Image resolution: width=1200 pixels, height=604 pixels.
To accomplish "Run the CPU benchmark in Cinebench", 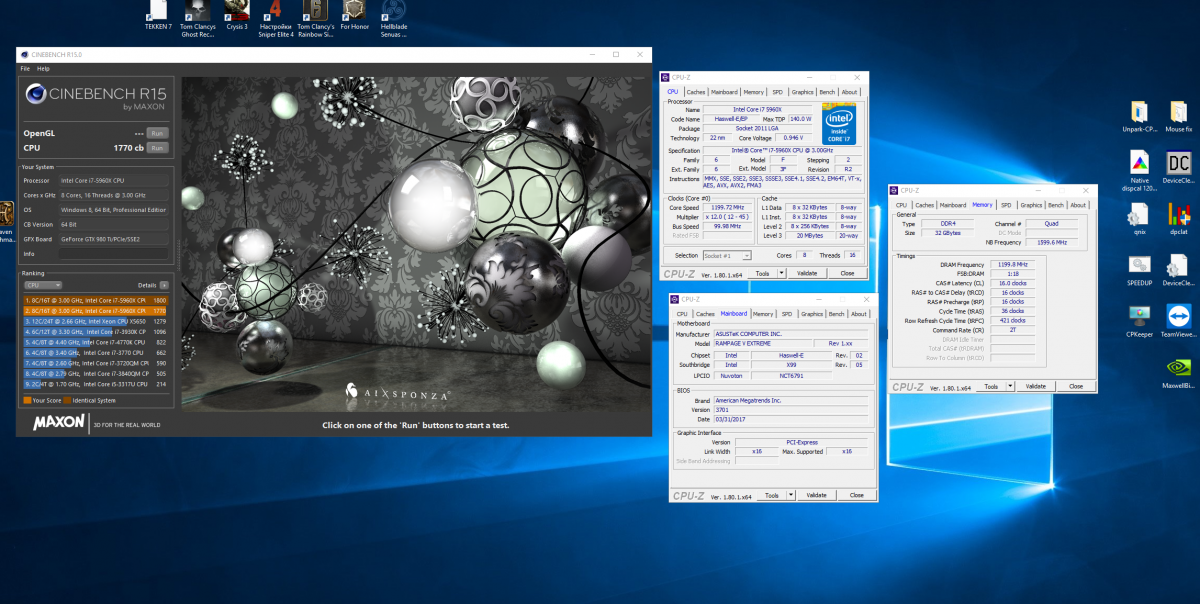I will [x=157, y=148].
